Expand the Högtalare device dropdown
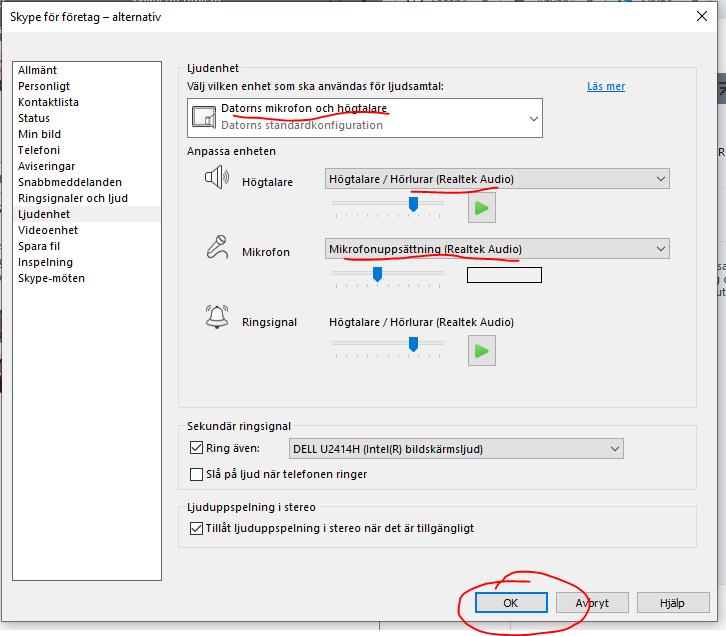This screenshot has height=636, width=726. pos(497,179)
